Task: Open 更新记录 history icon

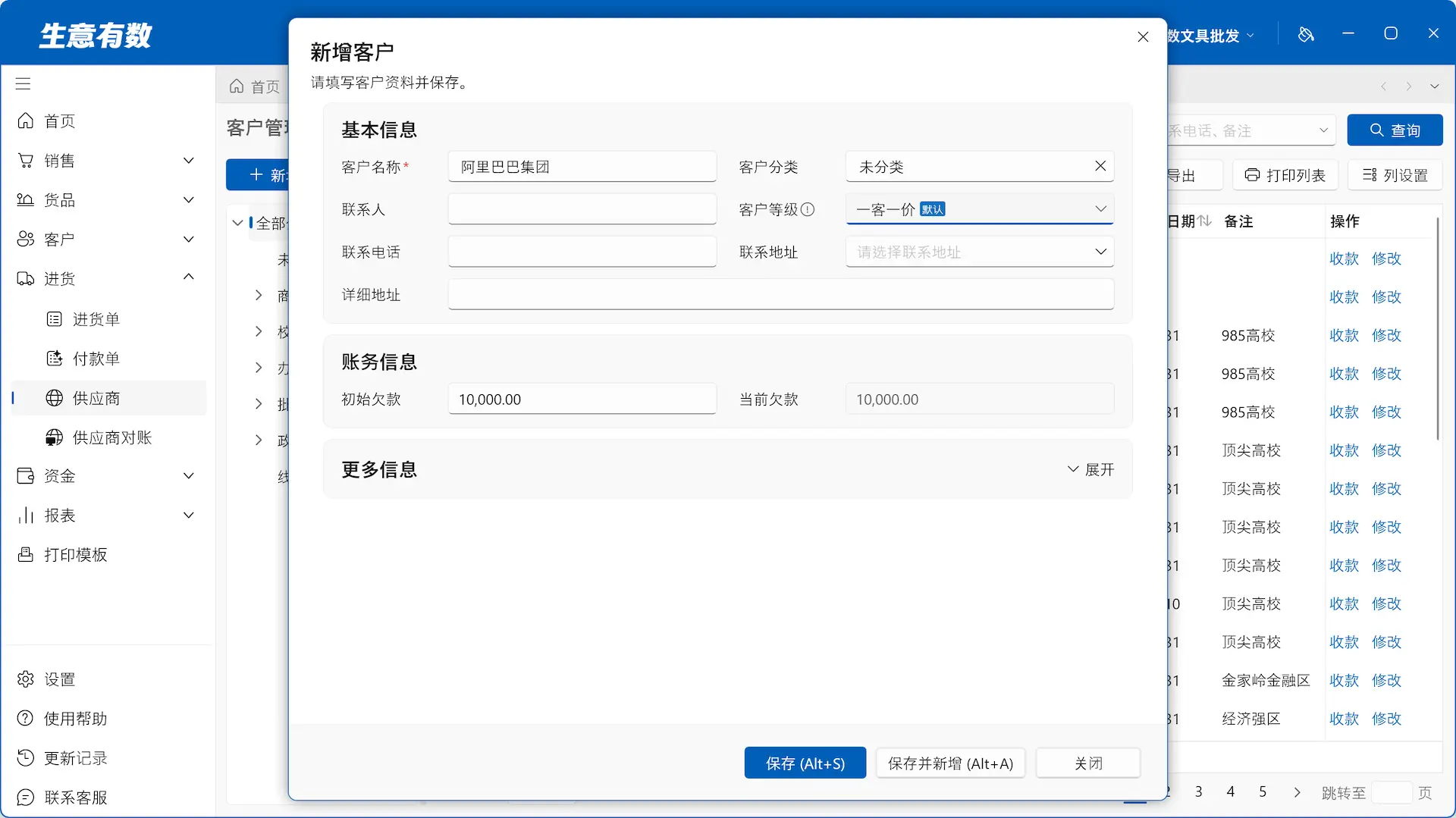Action: tap(26, 758)
